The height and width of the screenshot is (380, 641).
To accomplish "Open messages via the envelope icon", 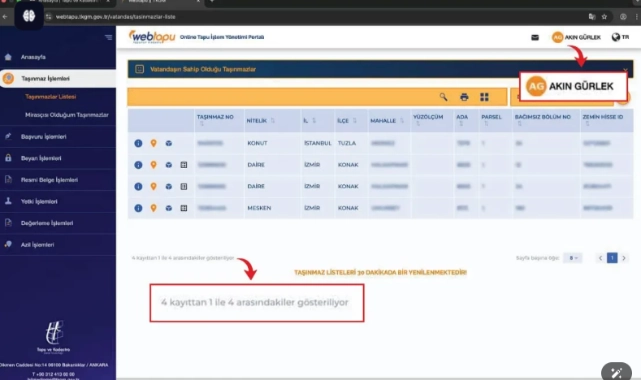I will point(535,38).
